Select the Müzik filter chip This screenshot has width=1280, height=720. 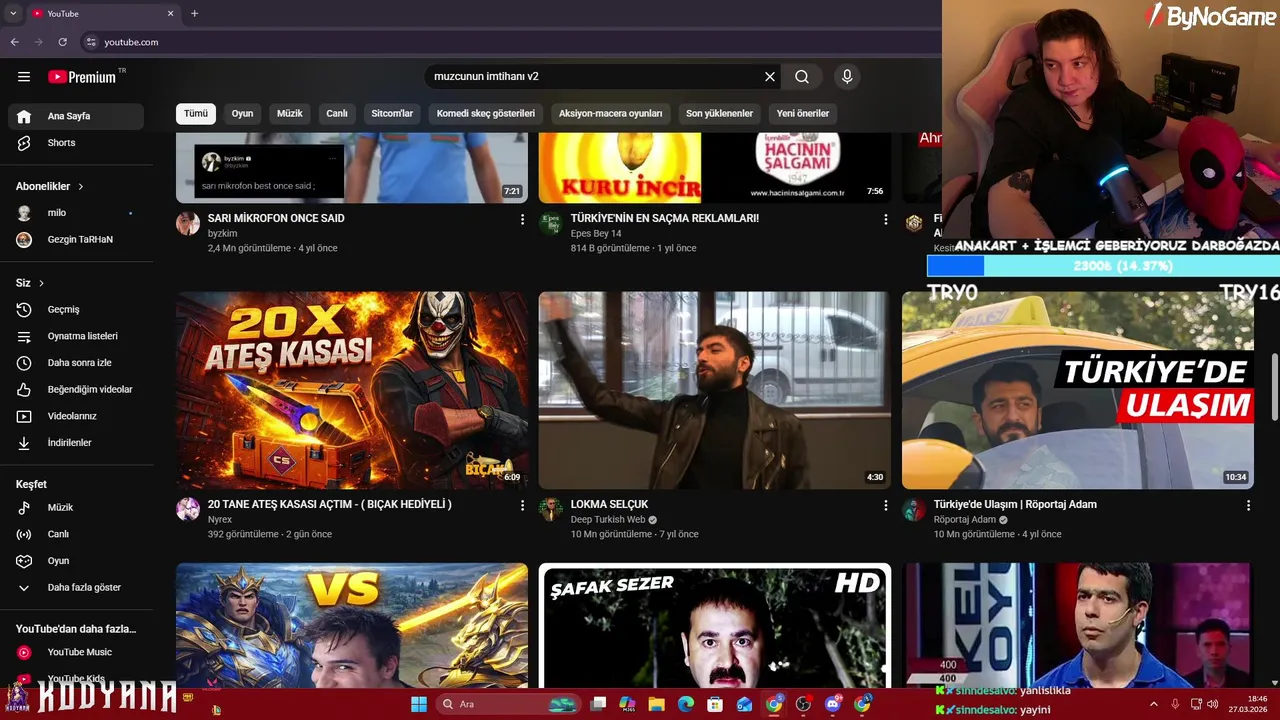click(290, 114)
